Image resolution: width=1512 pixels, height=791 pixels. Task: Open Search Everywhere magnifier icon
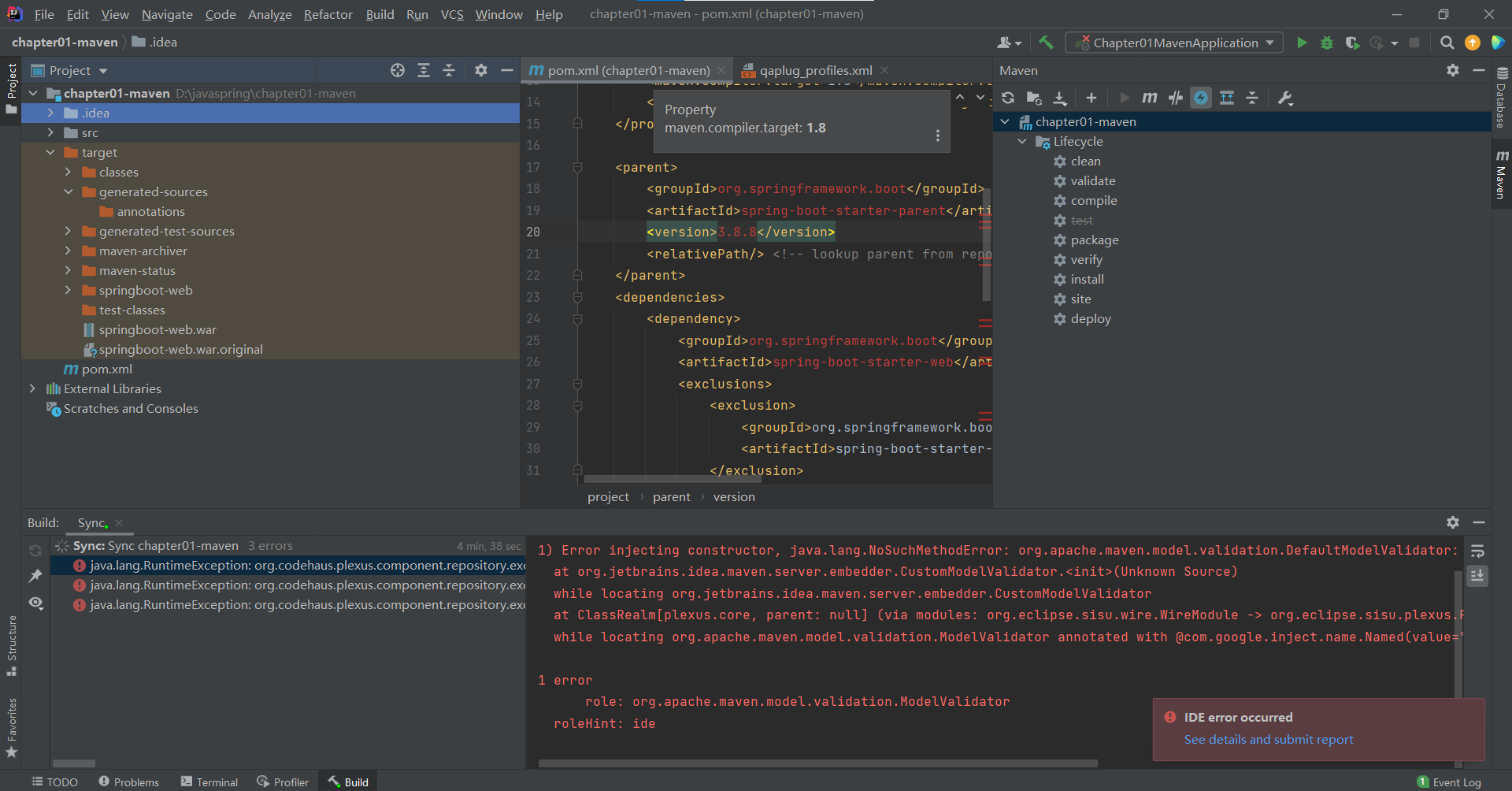[1447, 43]
